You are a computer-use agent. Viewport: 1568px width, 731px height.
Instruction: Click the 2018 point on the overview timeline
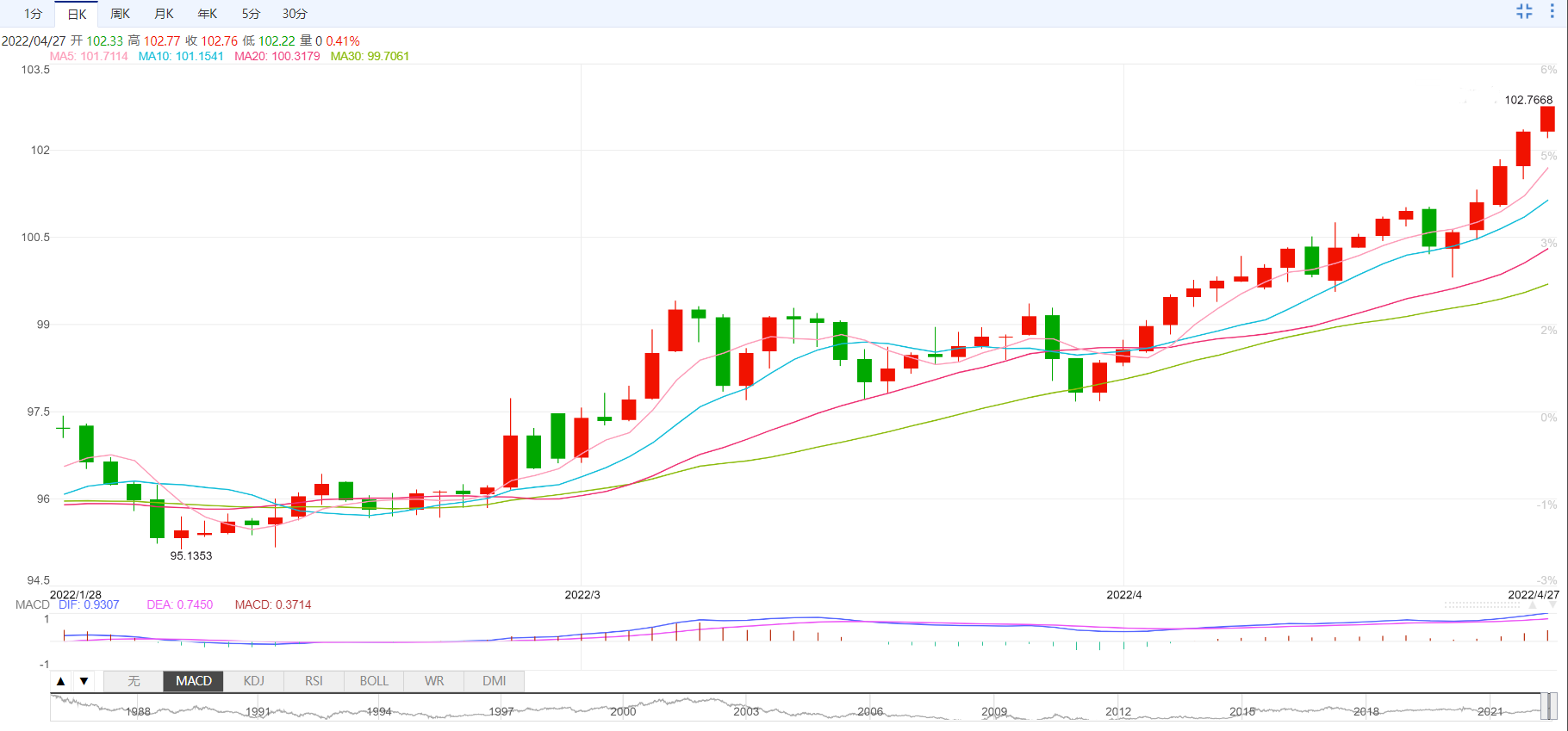coord(1366,711)
